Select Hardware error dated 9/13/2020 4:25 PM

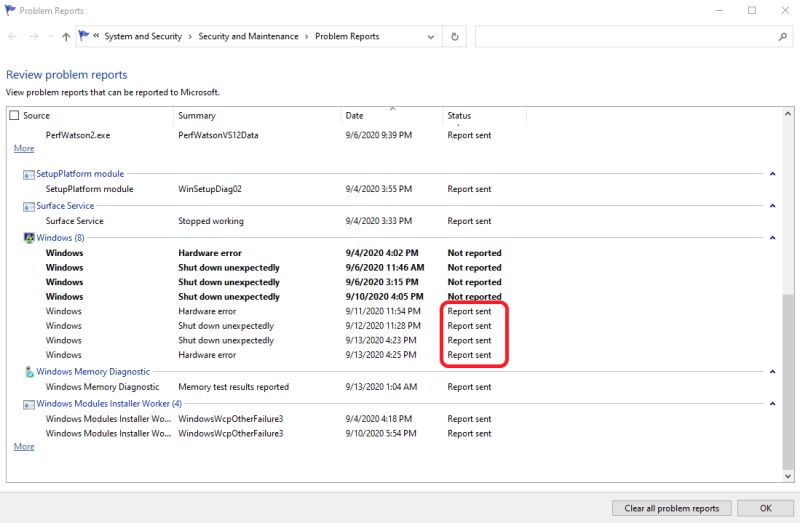click(x=268, y=355)
